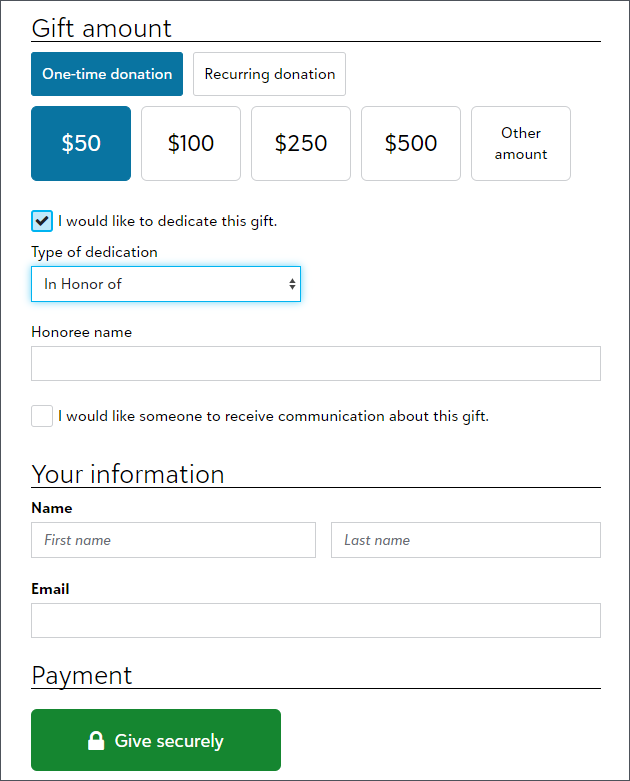Uncheck the dedicate this gift checkbox
The image size is (630, 781).
pyautogui.click(x=42, y=221)
